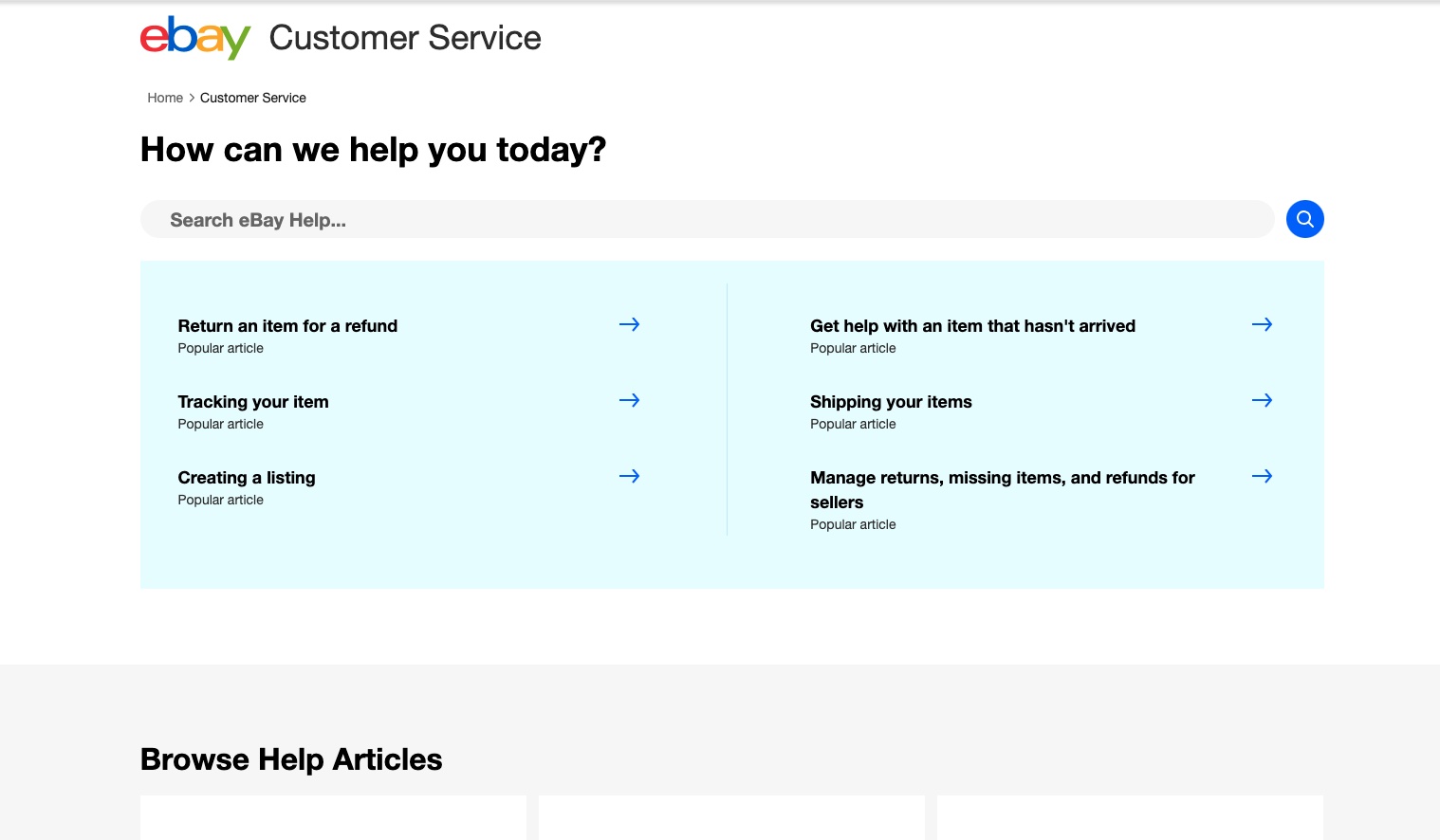Image resolution: width=1440 pixels, height=840 pixels.
Task: Click arrow beside Manage returns for sellers
Action: click(x=1262, y=476)
